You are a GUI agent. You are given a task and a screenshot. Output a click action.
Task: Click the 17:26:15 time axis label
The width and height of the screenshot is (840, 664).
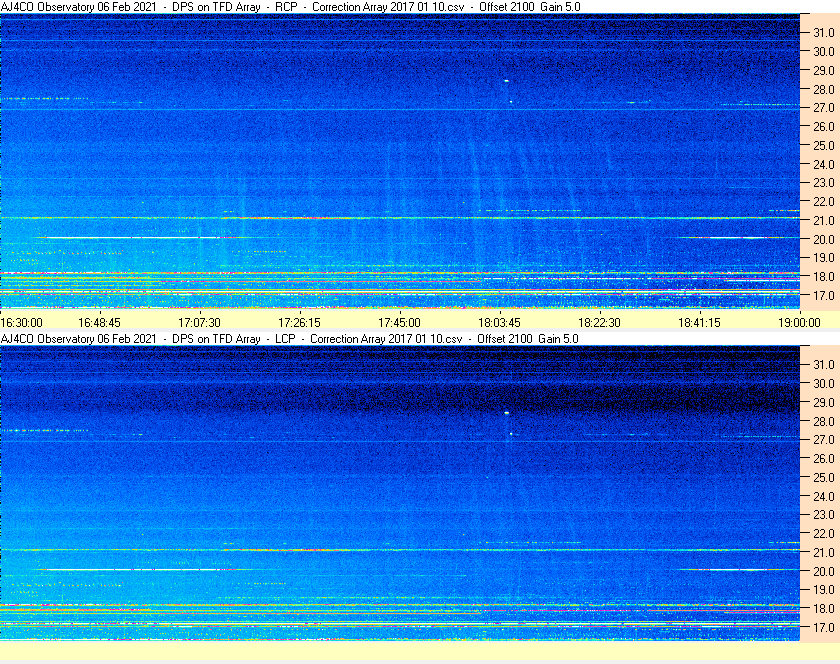pos(299,323)
